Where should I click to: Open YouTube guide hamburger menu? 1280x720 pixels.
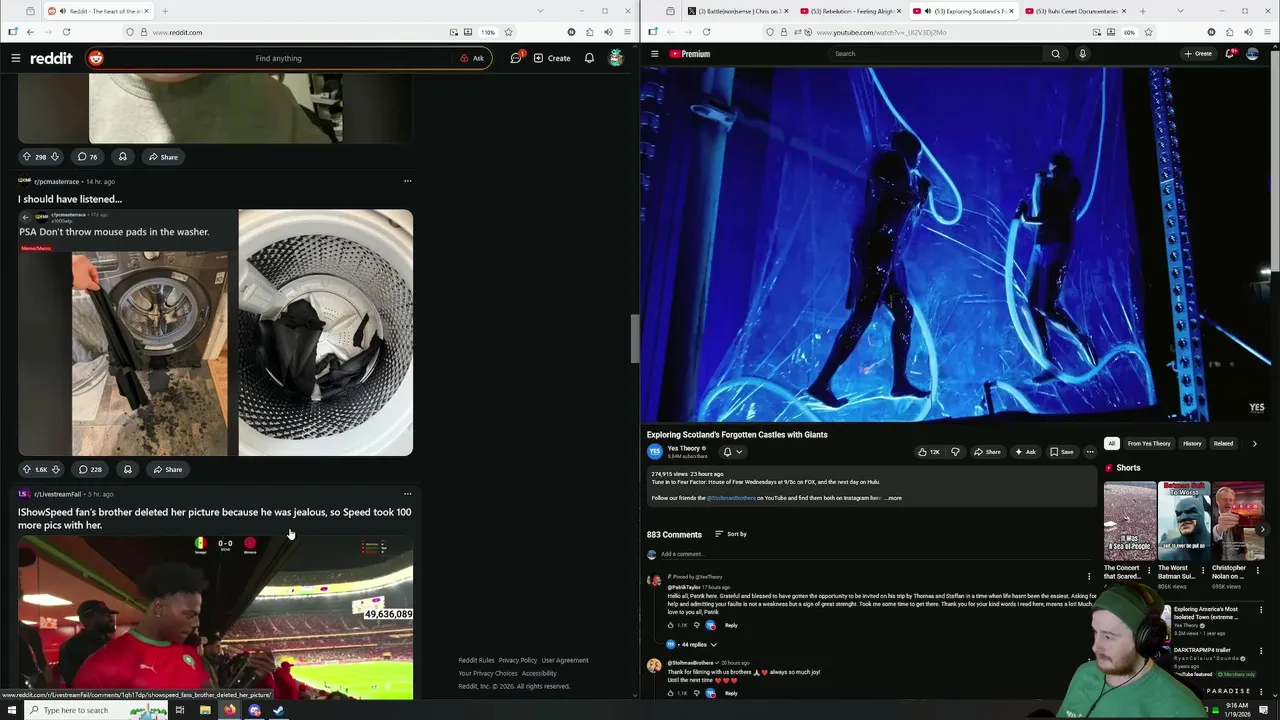[x=654, y=54]
